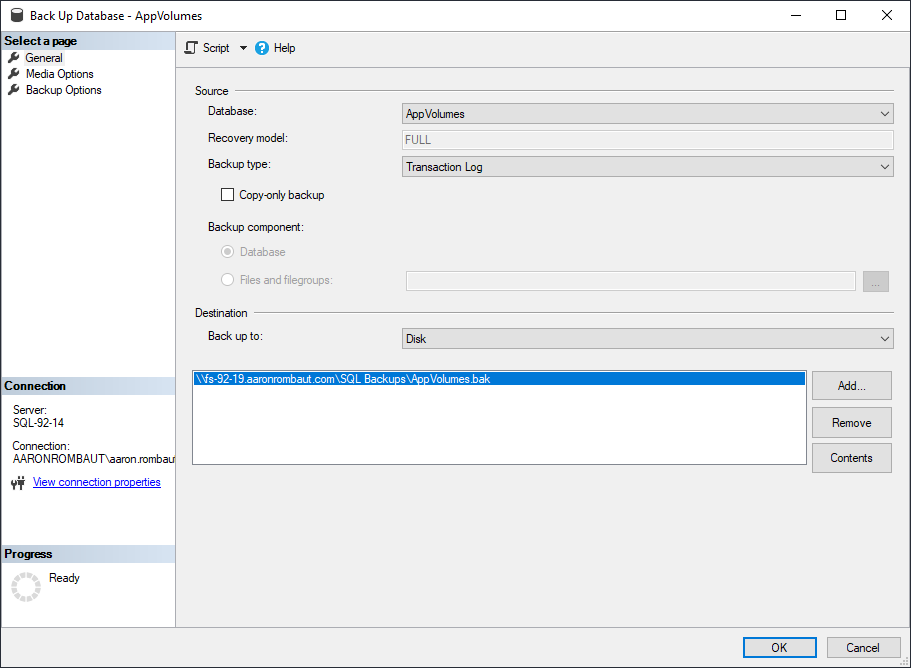Enable the Copy-only backup checkbox
The height and width of the screenshot is (668, 911).
[x=227, y=195]
